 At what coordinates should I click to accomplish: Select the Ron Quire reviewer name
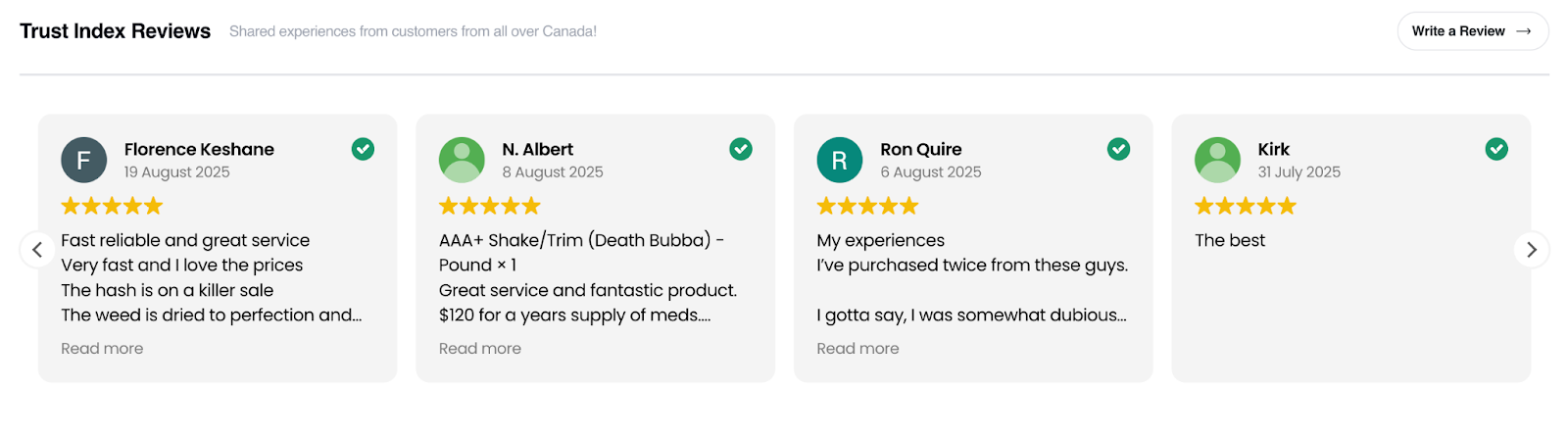[x=920, y=149]
